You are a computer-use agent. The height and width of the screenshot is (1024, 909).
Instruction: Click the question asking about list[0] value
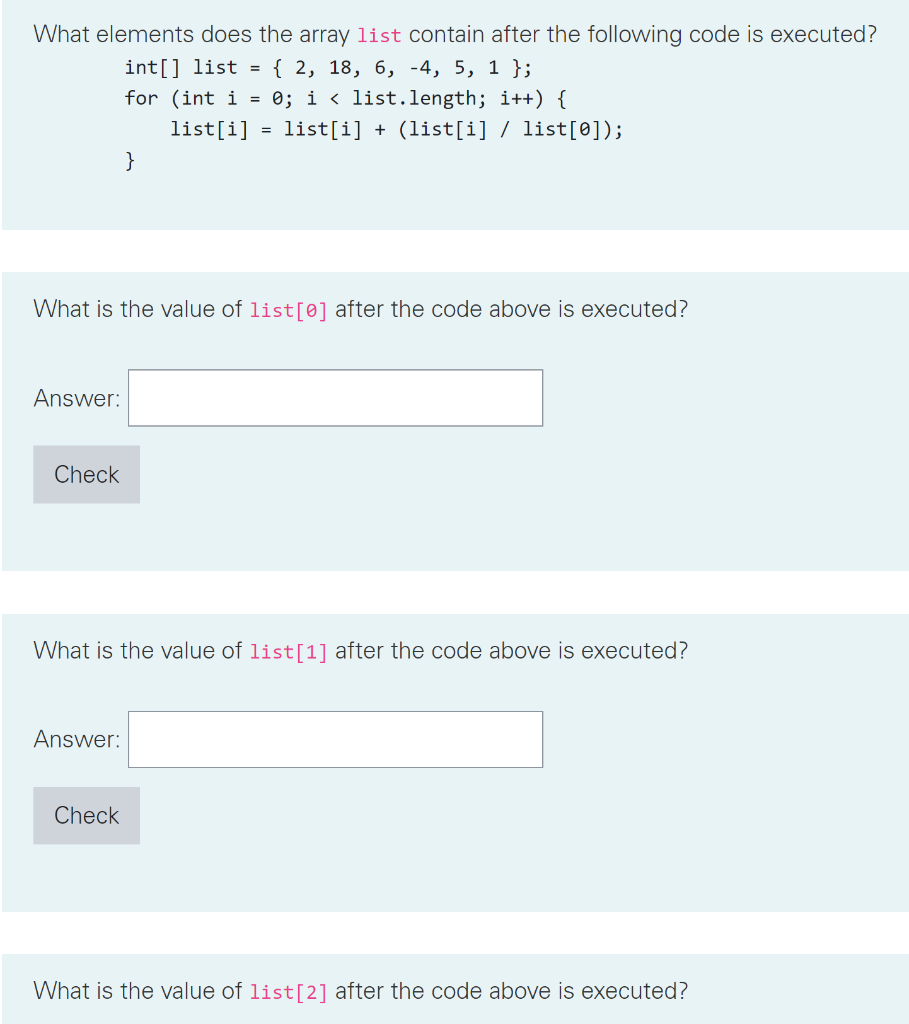point(358,310)
